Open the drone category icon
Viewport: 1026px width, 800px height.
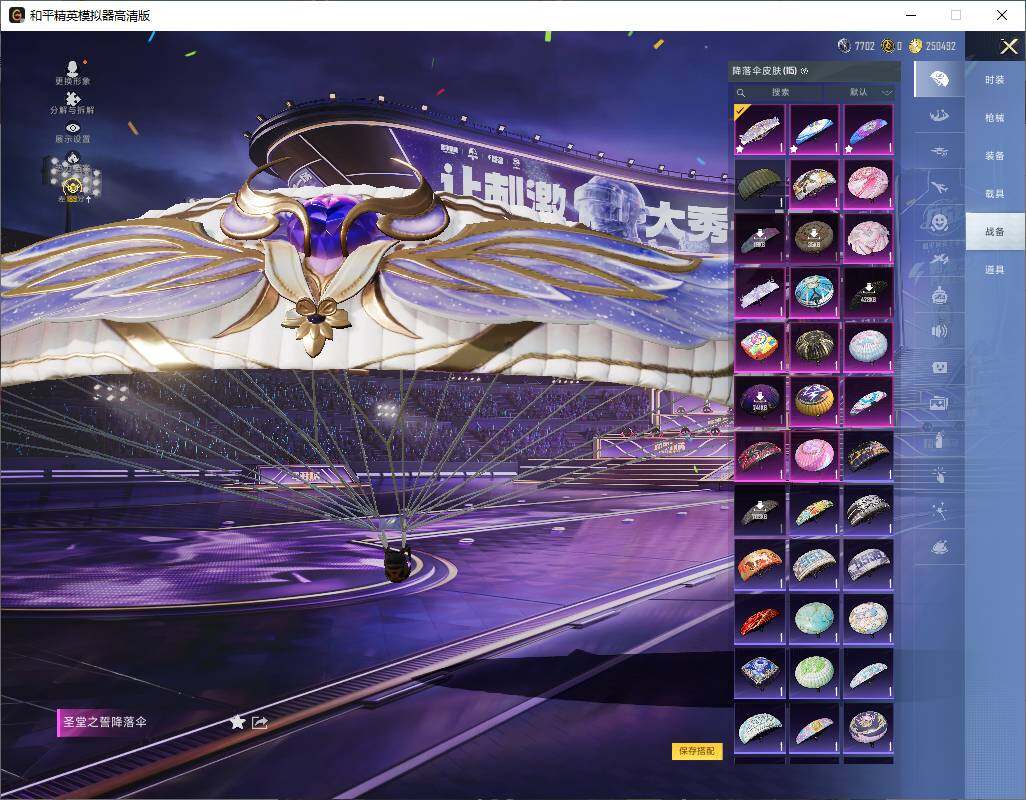point(939,152)
